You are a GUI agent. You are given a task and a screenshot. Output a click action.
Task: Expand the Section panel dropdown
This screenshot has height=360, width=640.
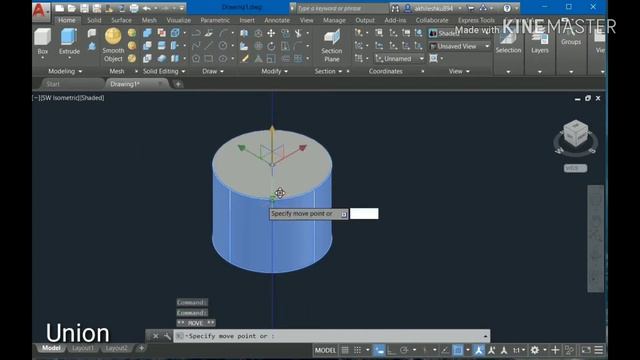(x=328, y=71)
